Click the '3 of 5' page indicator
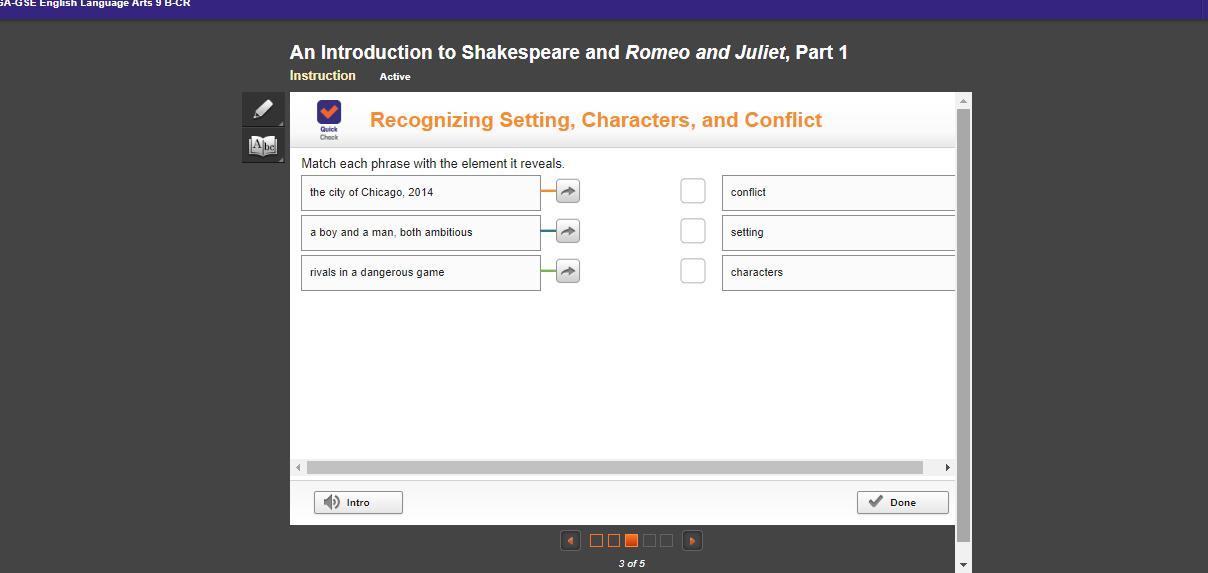 (631, 564)
